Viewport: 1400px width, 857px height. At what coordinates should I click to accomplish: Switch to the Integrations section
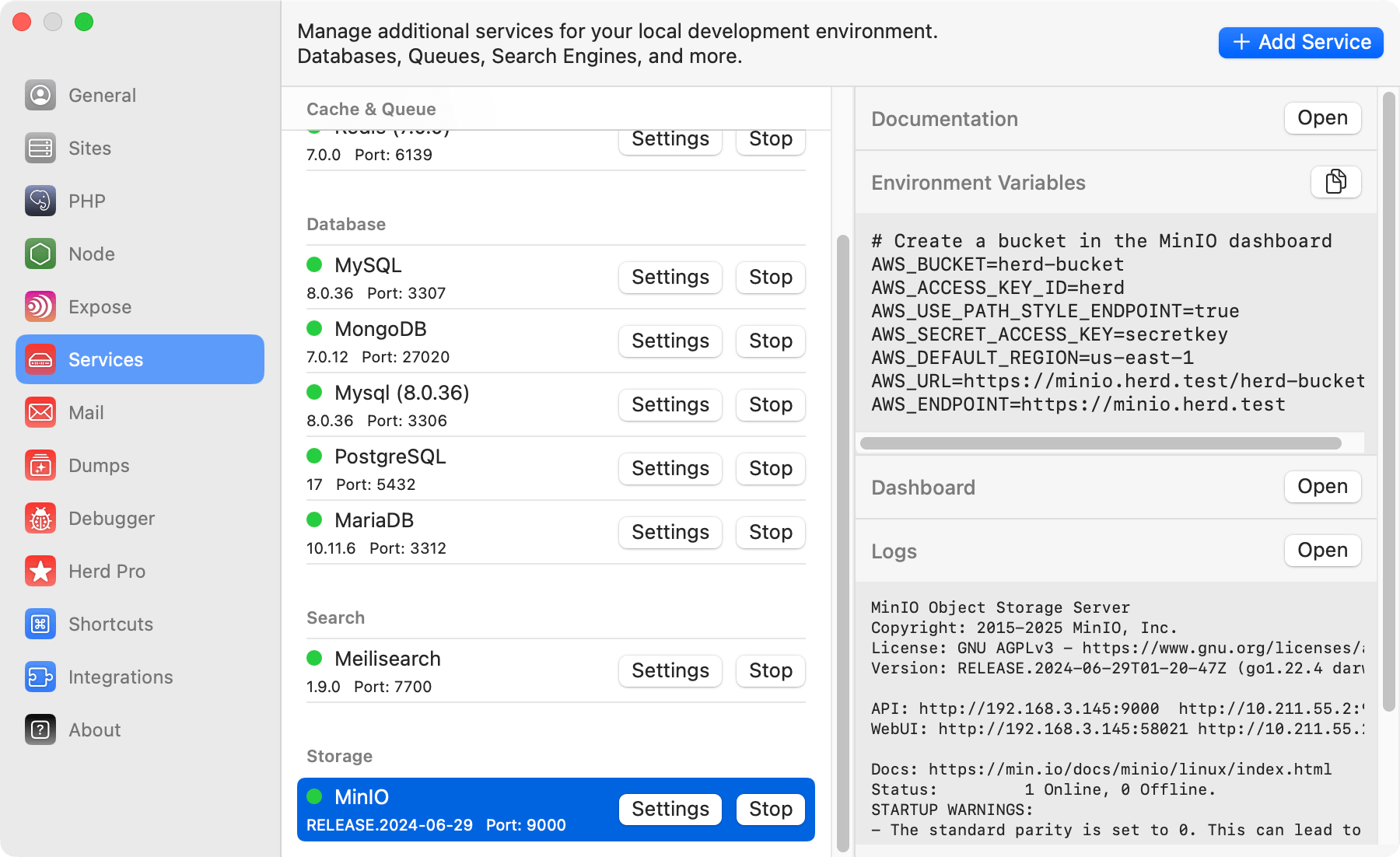tap(121, 677)
